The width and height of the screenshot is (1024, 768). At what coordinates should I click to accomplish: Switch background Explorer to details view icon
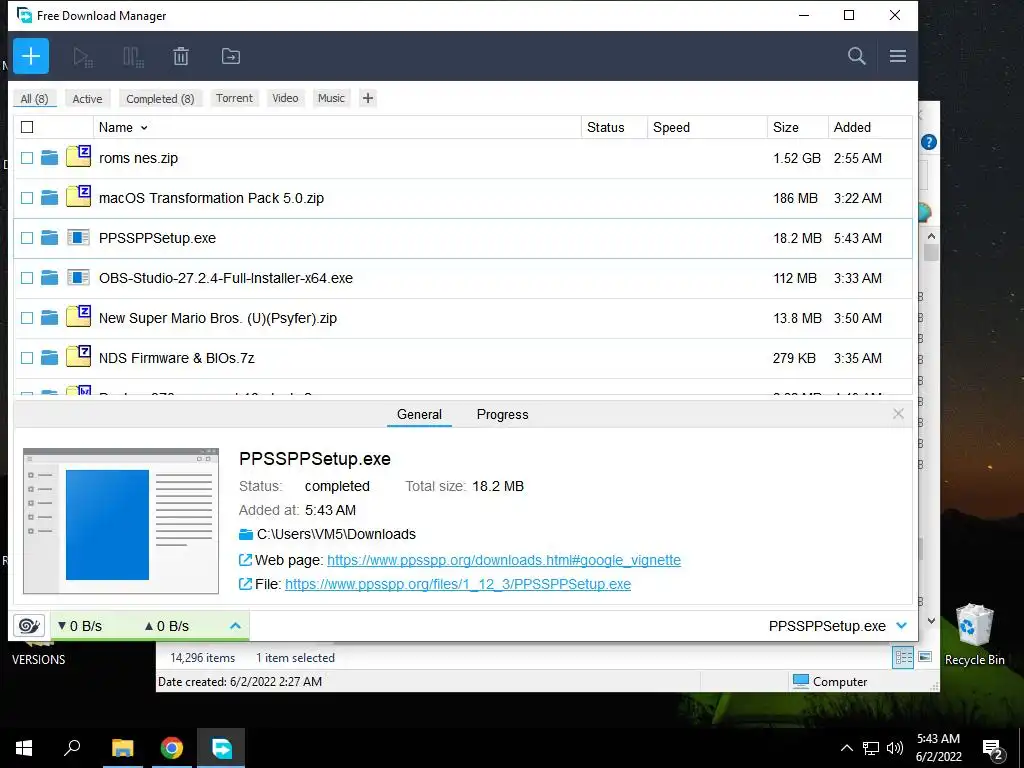[x=903, y=658]
